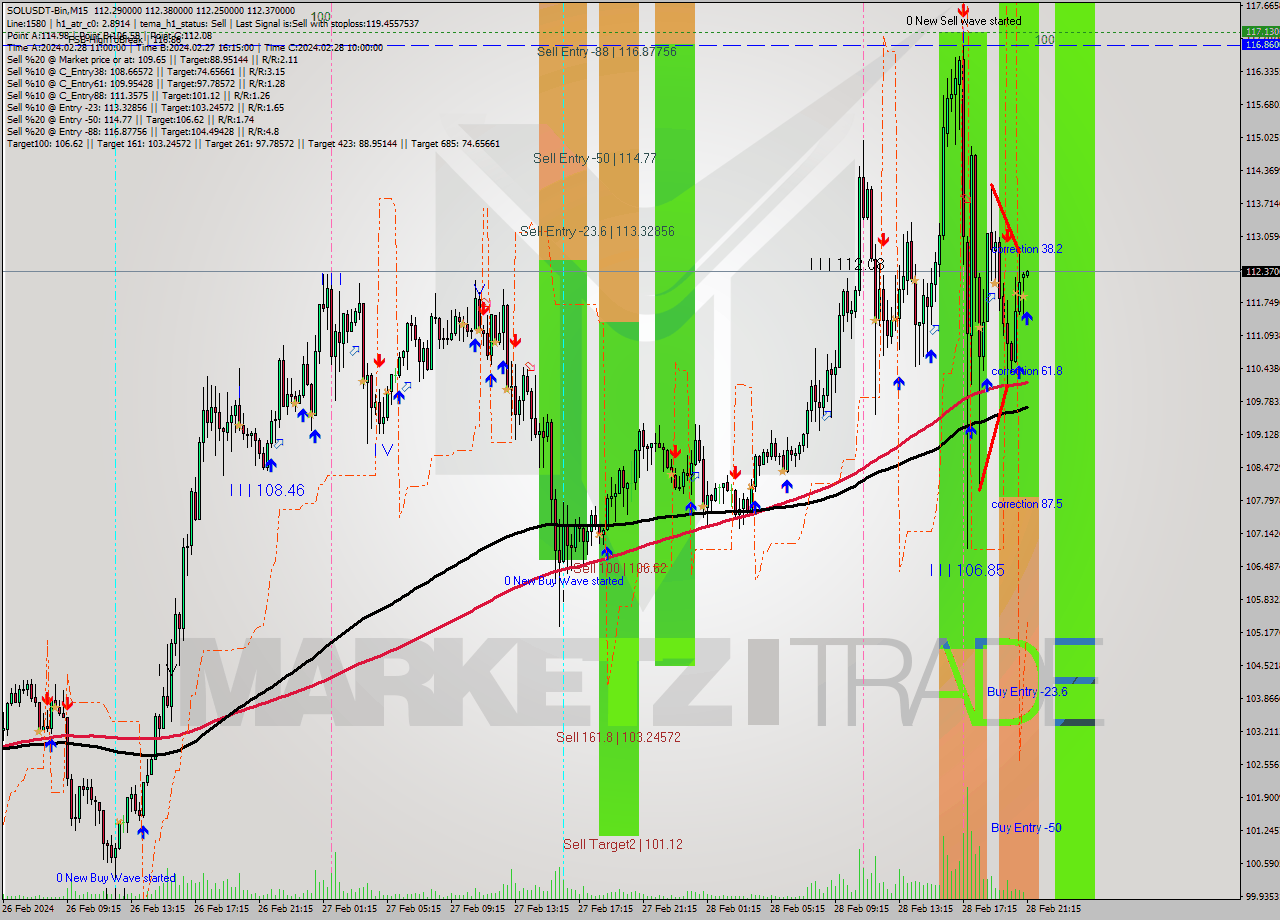Select the 'correction 61.8' label

tap(1027, 371)
